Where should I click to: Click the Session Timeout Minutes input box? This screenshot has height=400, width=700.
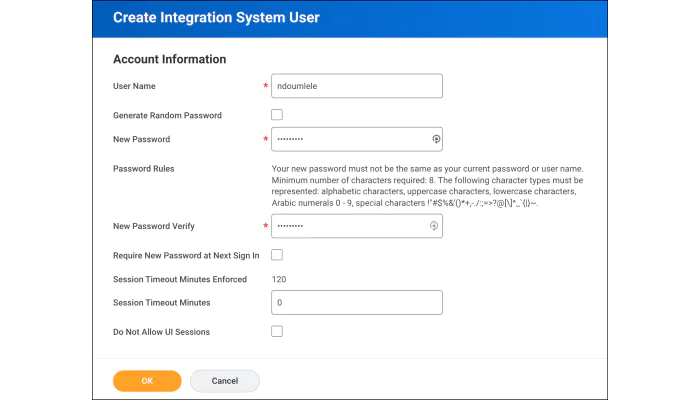tap(356, 302)
